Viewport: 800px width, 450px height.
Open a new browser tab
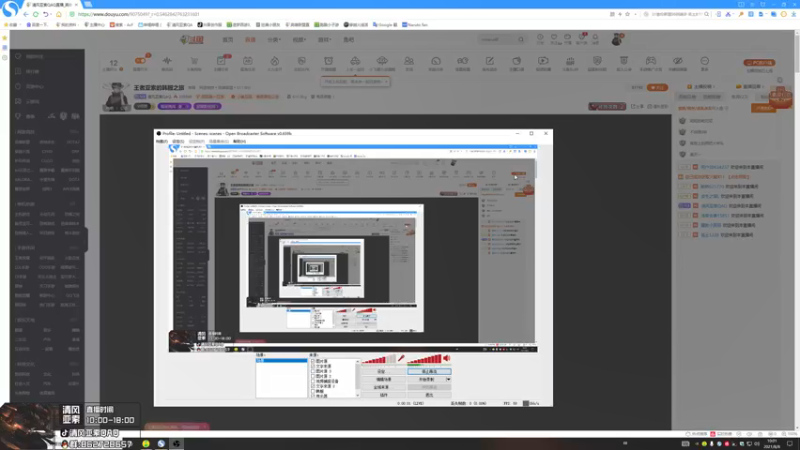coord(88,4)
